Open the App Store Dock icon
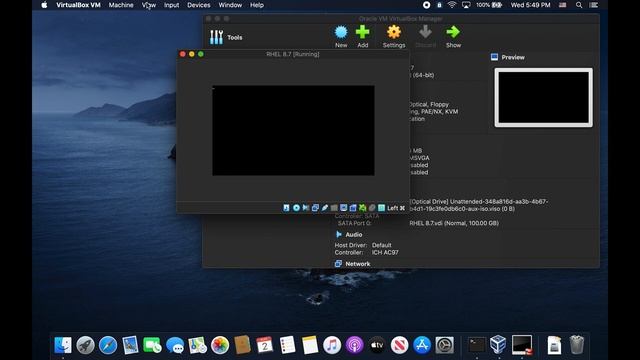This screenshot has height=360, width=640. pyautogui.click(x=422, y=345)
